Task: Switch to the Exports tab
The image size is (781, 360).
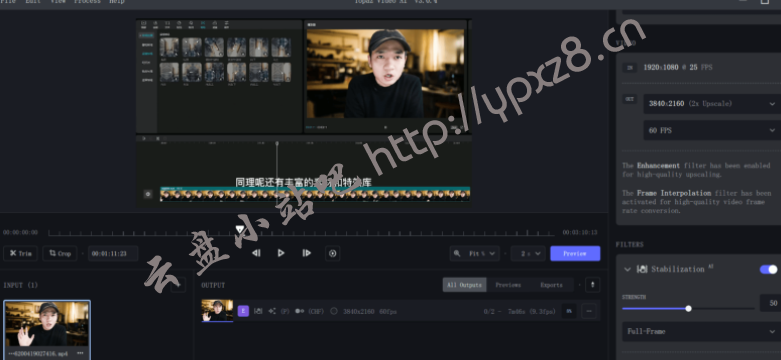Action: [x=551, y=285]
